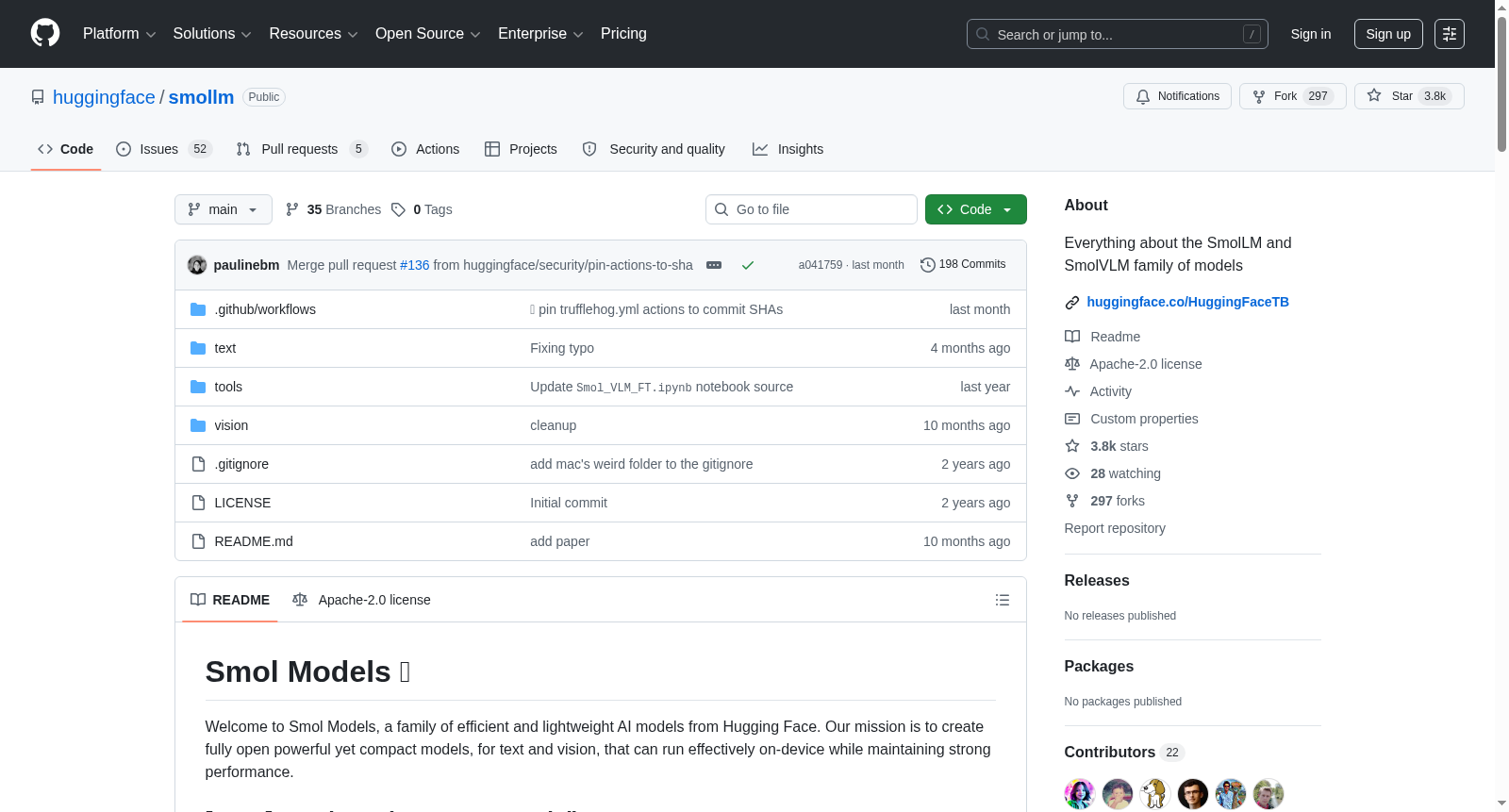The height and width of the screenshot is (812, 1509).
Task: Switch to the Insights tab
Action: point(788,149)
